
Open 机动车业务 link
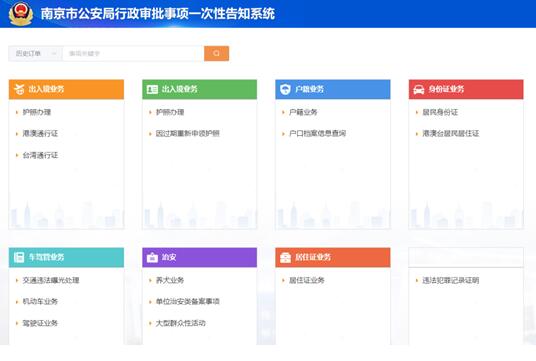(40, 302)
